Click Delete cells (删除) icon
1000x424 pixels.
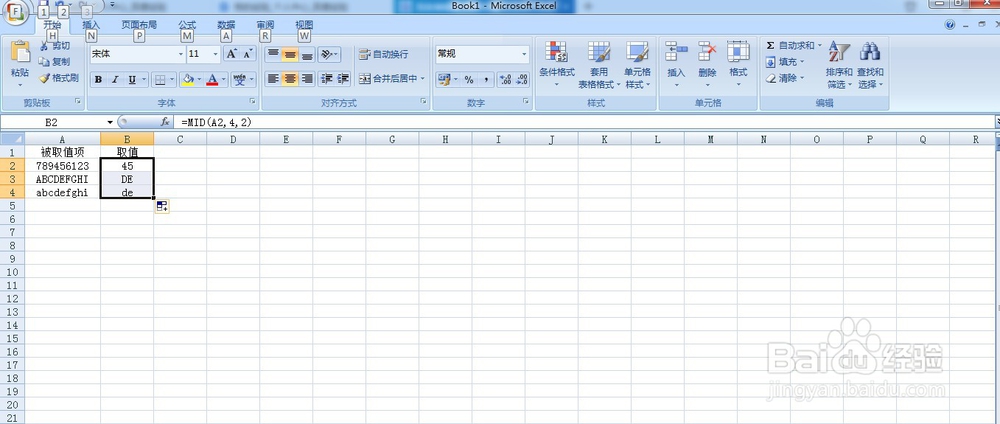707,52
